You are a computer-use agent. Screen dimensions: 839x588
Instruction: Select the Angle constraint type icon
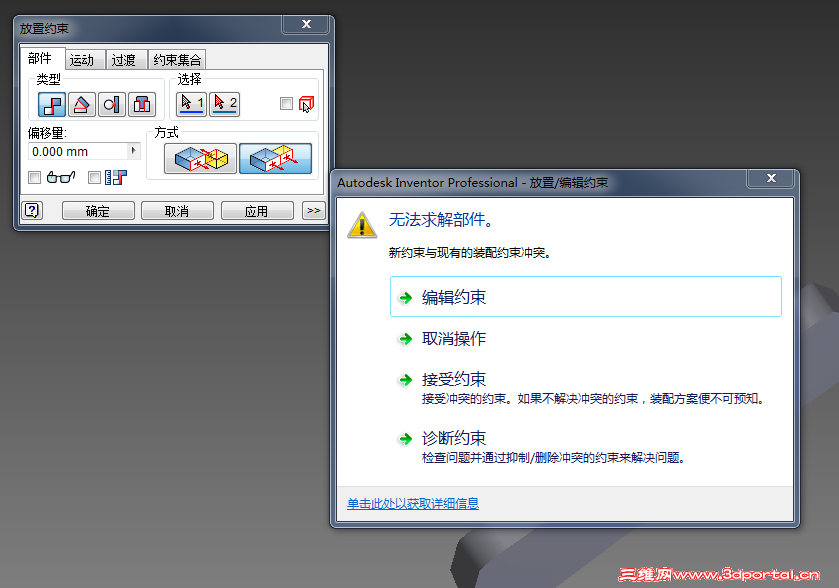(x=80, y=104)
